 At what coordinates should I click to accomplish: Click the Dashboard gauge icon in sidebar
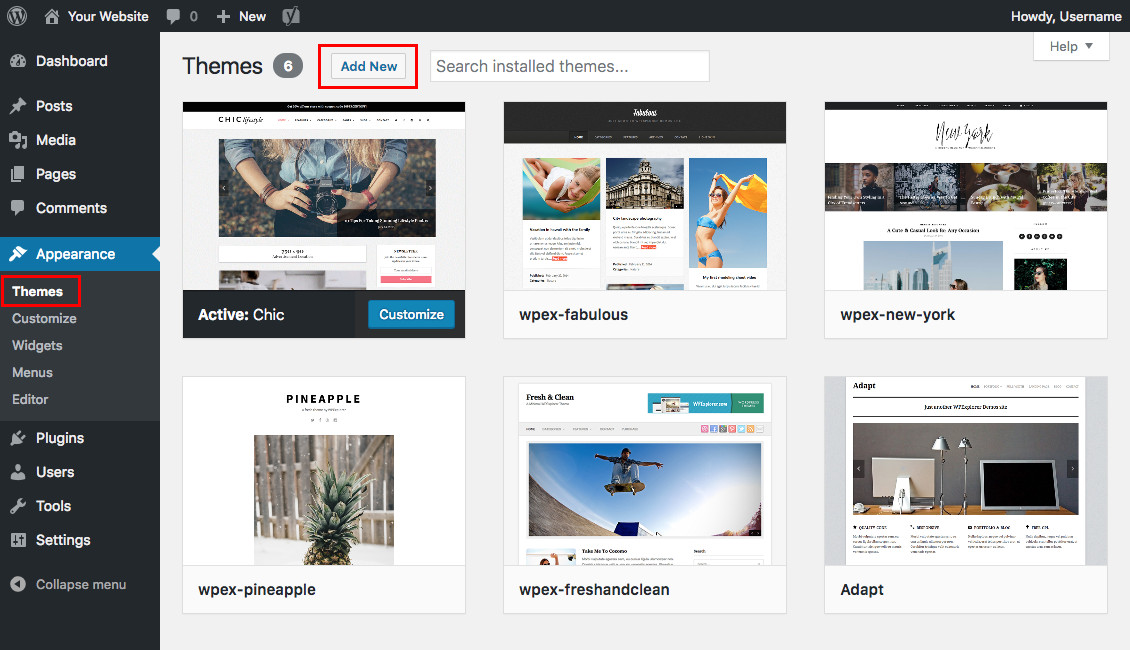pyautogui.click(x=18, y=61)
